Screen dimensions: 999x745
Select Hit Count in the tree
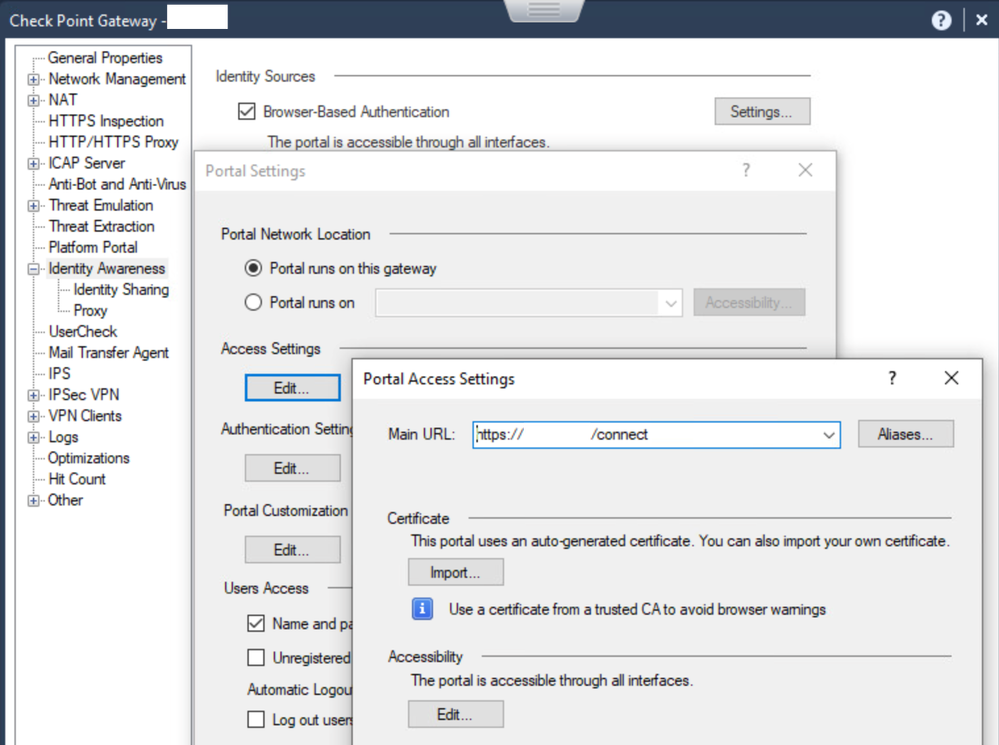(x=77, y=479)
